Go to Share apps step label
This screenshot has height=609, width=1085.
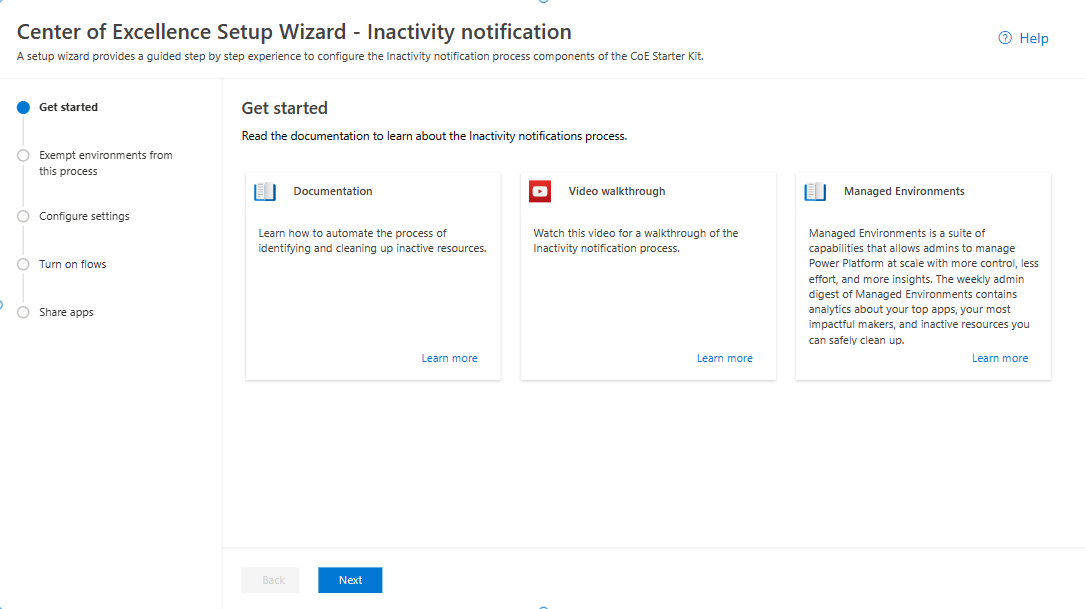point(66,312)
